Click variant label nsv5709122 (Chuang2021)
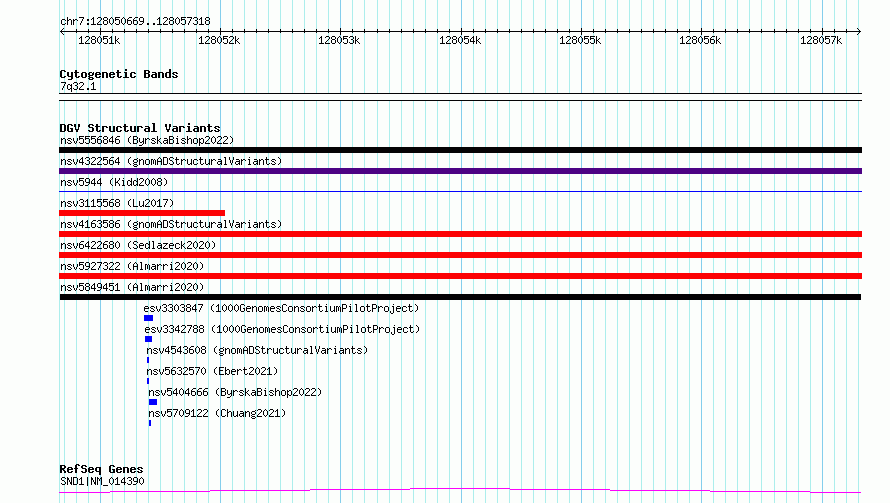Screen dimensions: 890x503 [x=217, y=413]
